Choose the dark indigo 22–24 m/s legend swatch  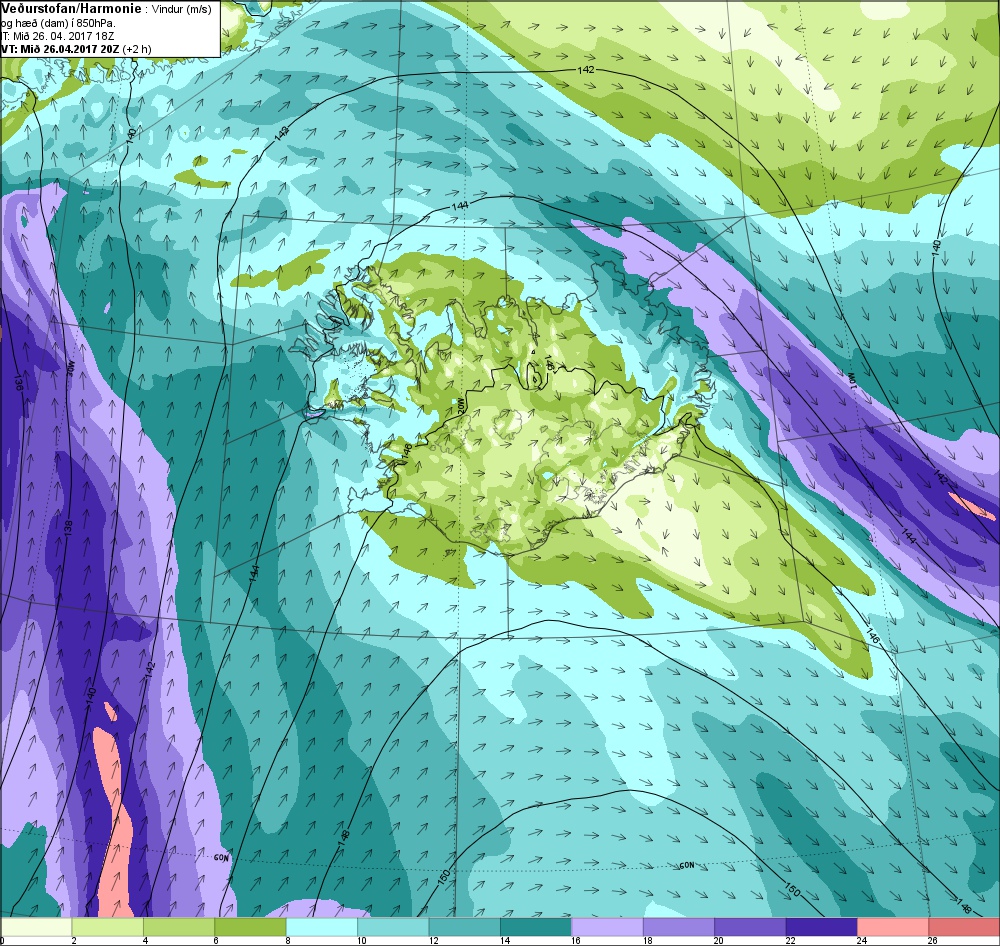point(821,926)
